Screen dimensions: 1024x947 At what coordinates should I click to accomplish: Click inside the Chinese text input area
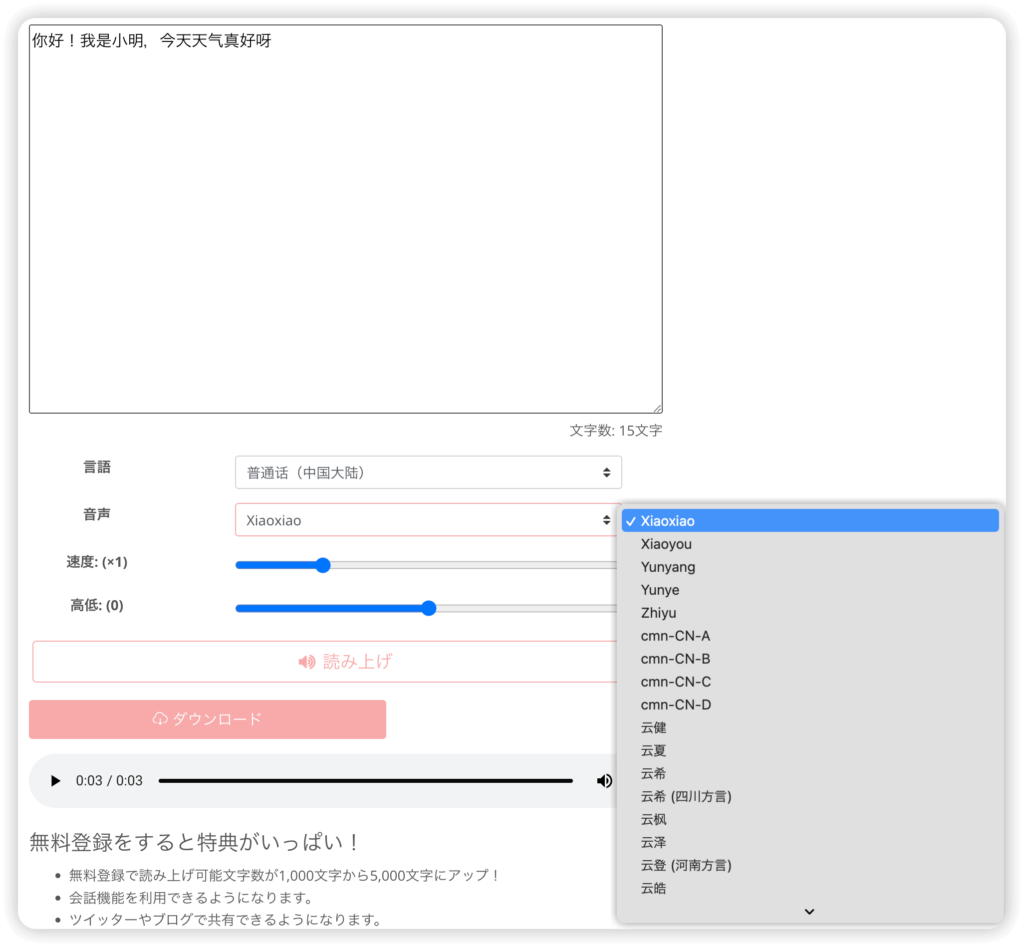click(345, 220)
